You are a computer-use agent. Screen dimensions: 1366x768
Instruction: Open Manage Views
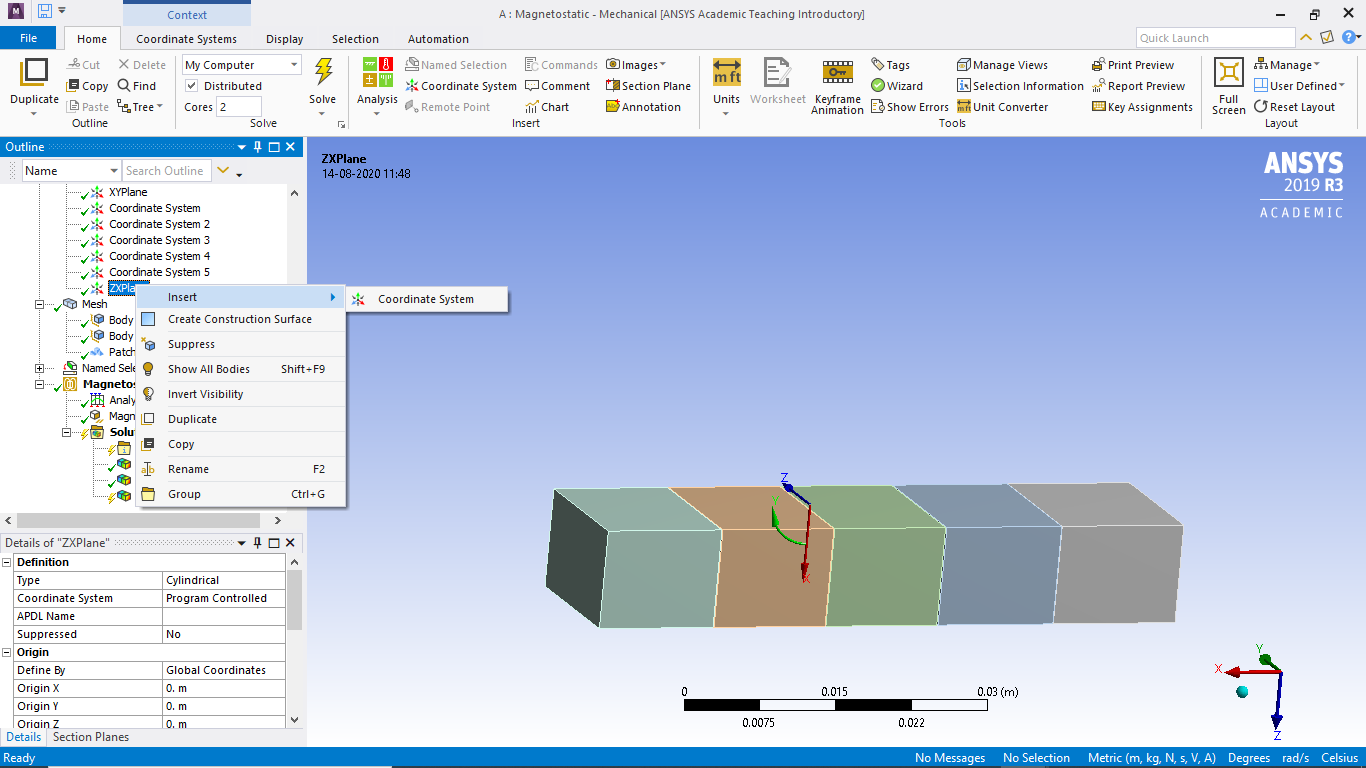point(1002,65)
